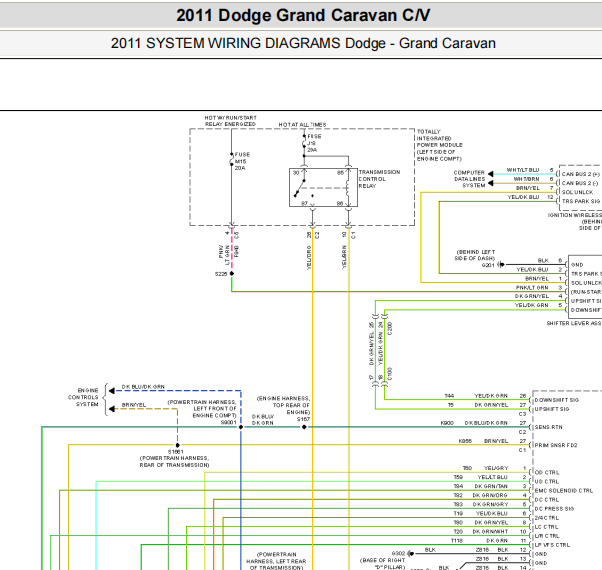This screenshot has width=602, height=570.
Task: Click the 'FUSE M15 20A' label
Action: (242, 161)
